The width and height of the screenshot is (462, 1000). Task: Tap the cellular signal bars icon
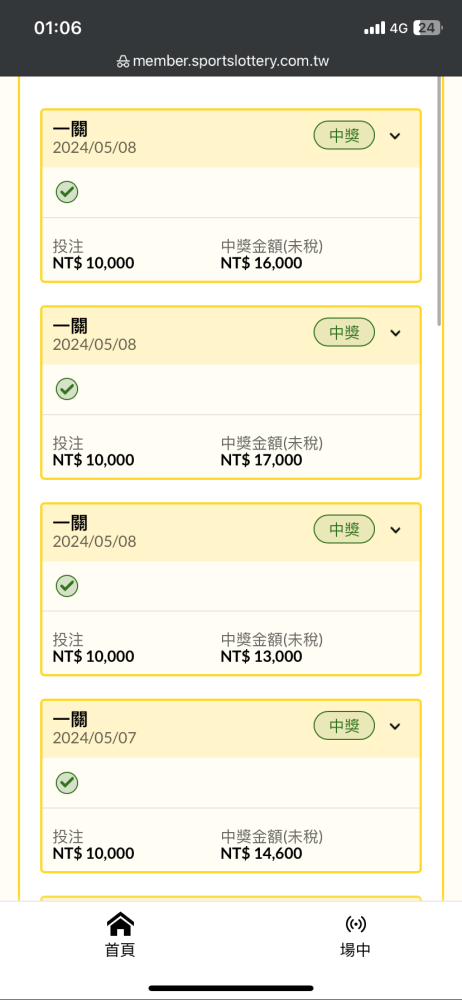375,28
